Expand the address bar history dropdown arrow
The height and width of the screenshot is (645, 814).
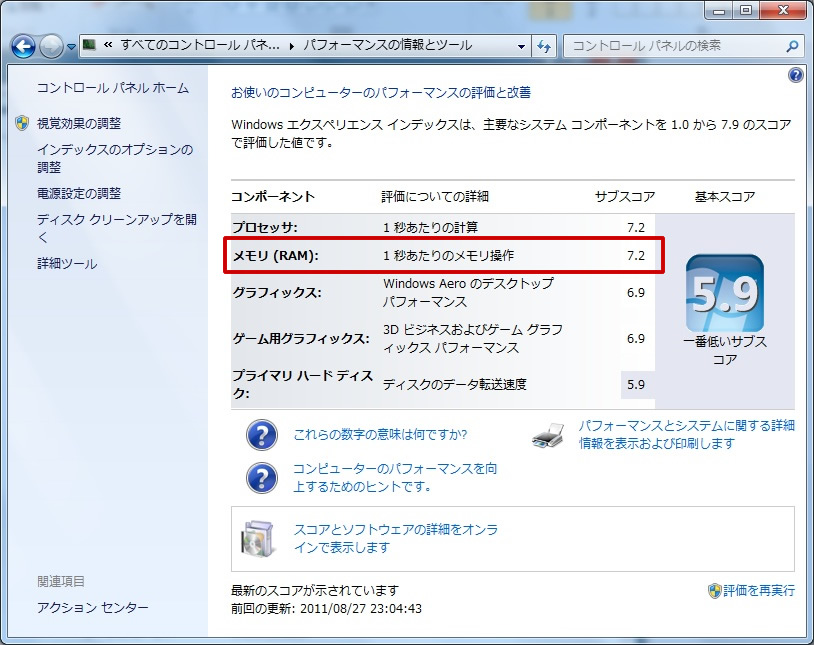[521, 46]
